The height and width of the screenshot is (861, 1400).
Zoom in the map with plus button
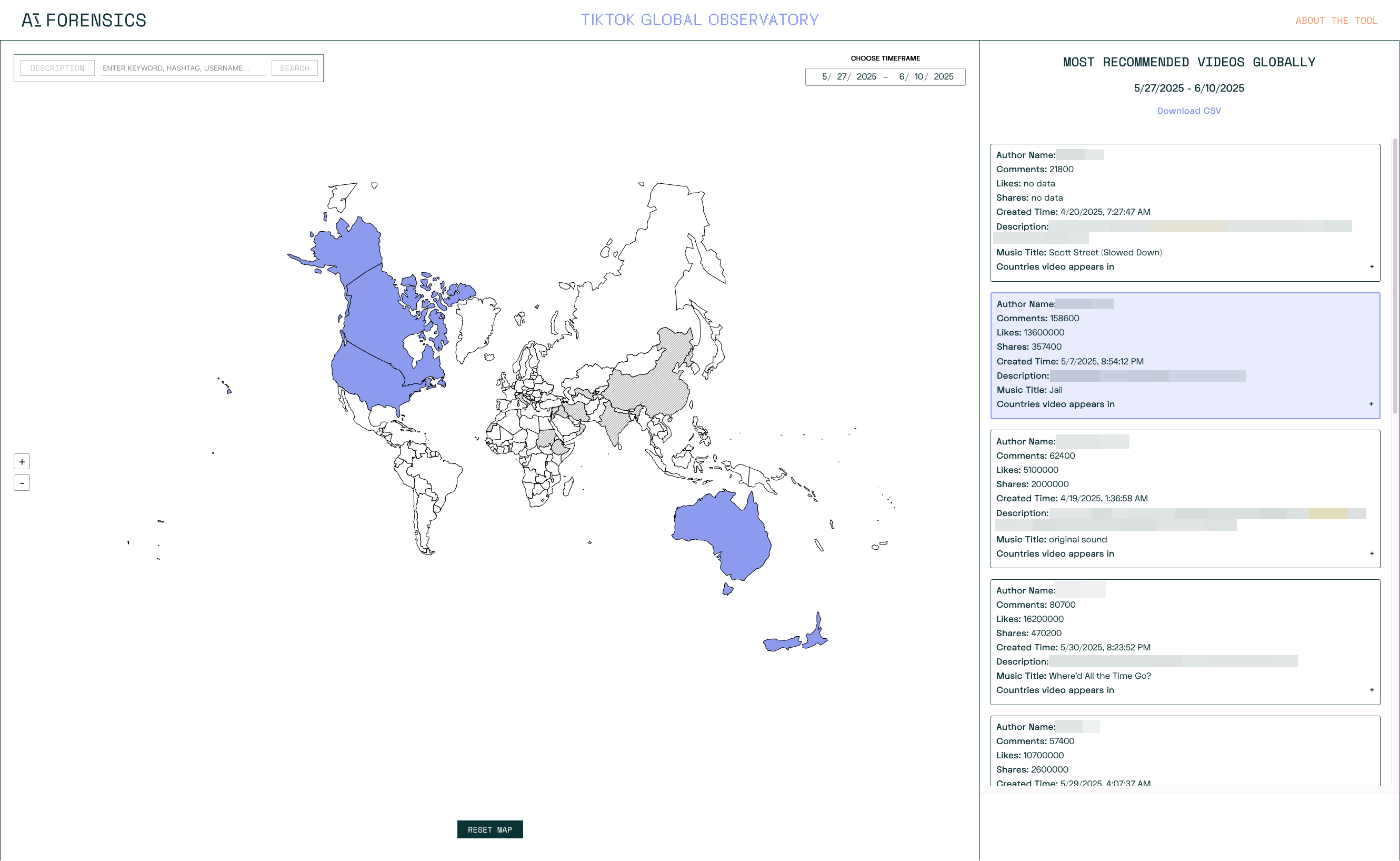(22, 462)
